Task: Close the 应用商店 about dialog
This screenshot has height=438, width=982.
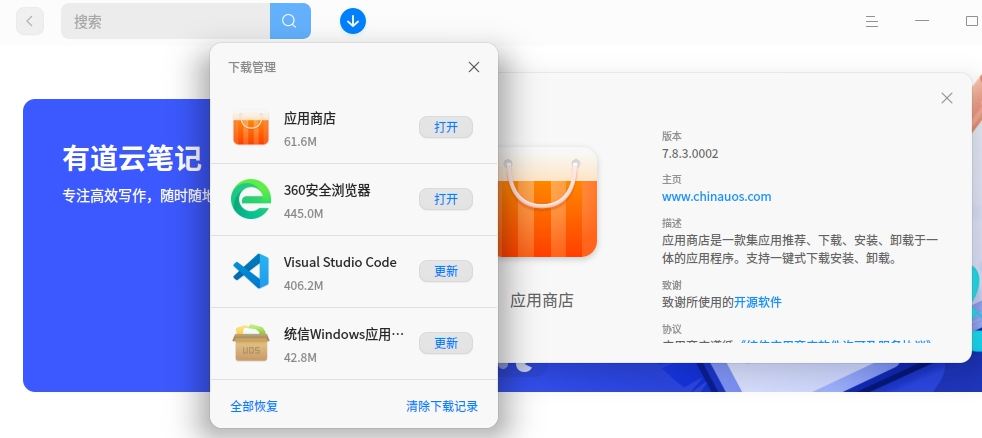Action: (x=946, y=98)
